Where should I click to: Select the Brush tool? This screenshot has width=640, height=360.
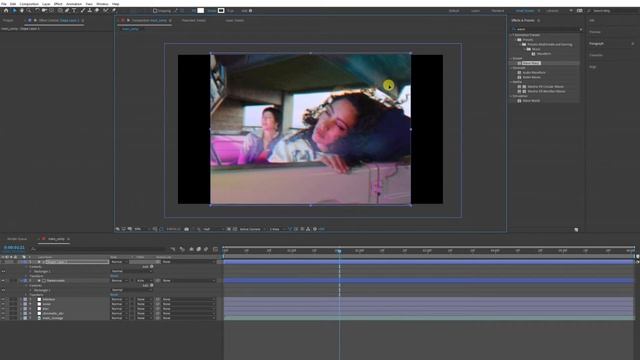pyautogui.click(x=83, y=11)
